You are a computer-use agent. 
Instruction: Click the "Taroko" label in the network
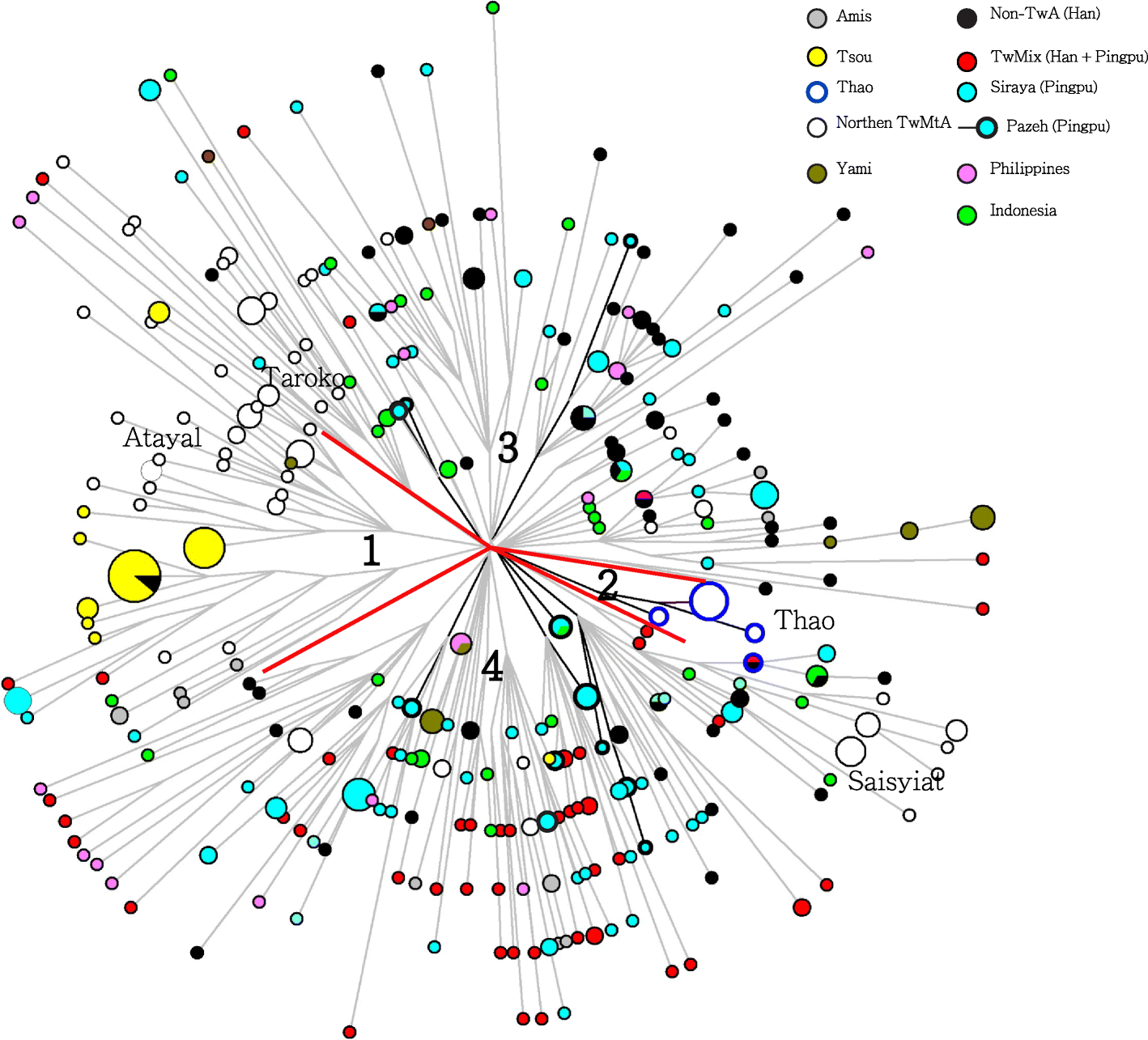point(304,377)
